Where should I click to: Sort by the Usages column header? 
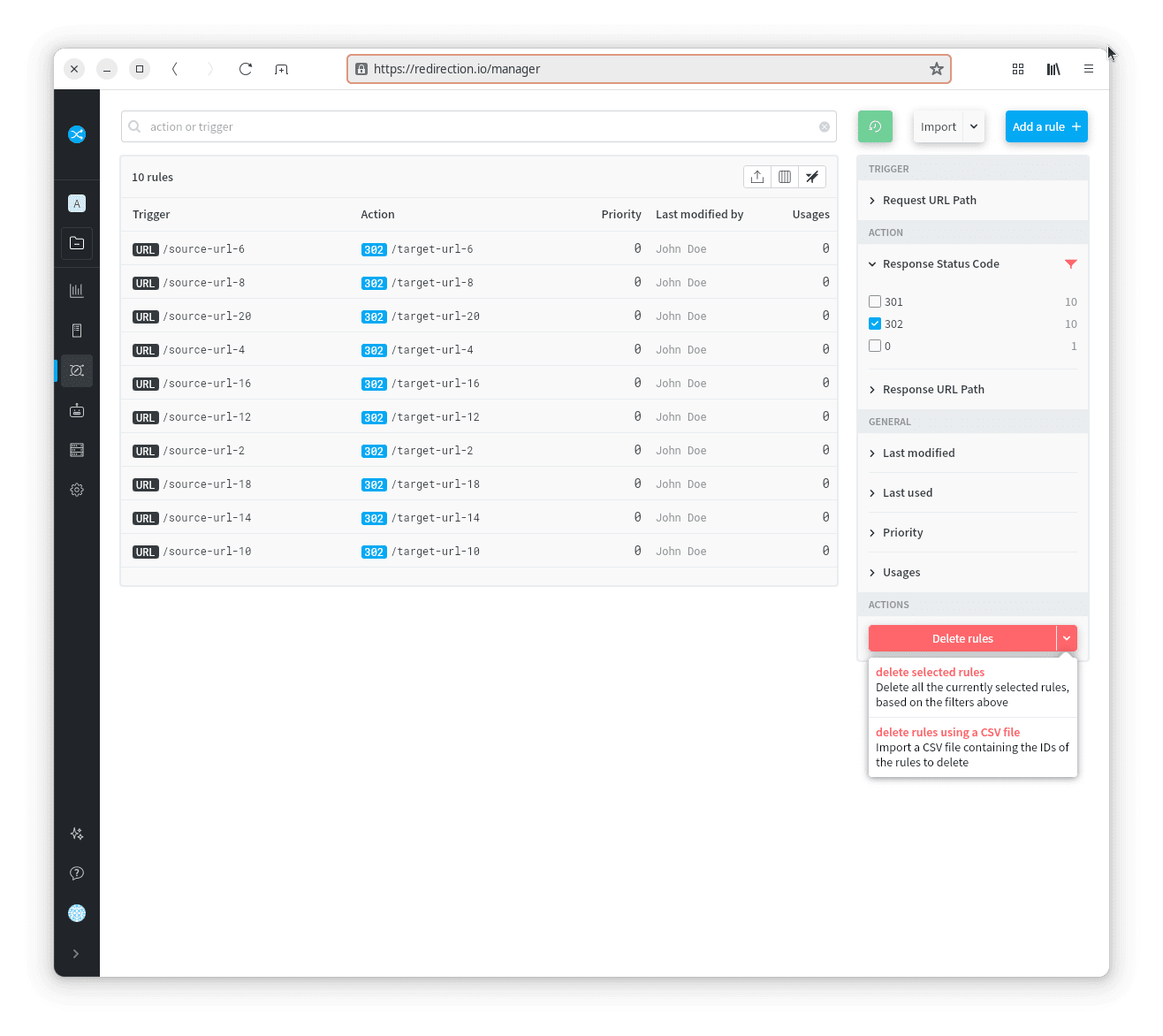tap(810, 215)
